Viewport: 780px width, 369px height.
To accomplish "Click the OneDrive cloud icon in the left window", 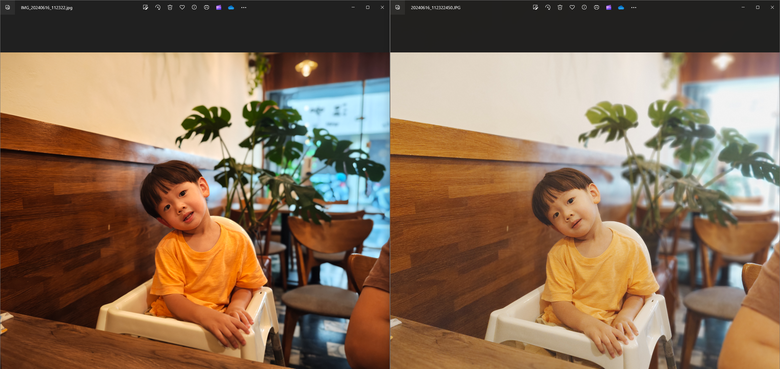I will (231, 7).
